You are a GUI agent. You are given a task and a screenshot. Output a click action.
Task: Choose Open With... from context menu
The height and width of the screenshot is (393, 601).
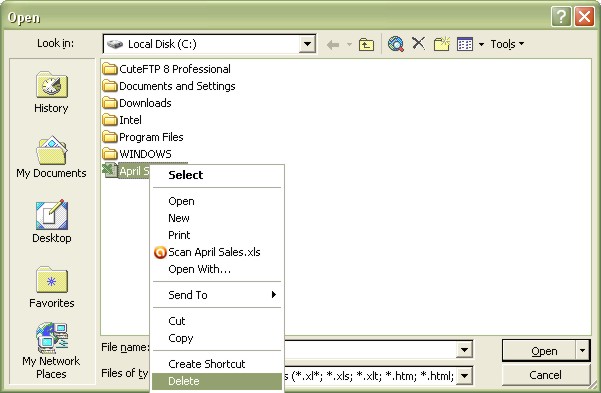pos(217,269)
